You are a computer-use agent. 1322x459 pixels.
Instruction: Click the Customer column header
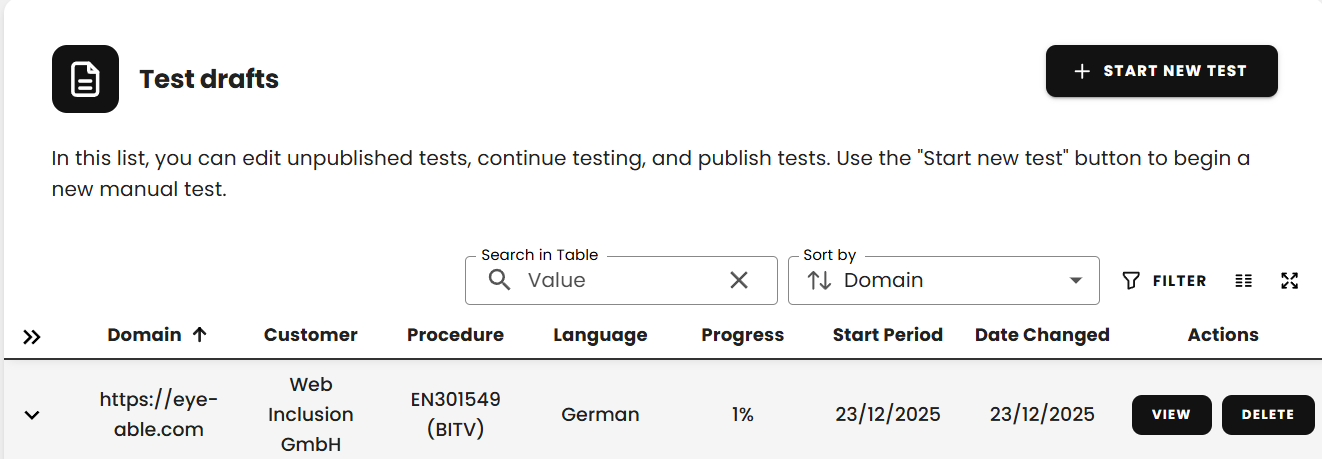coord(310,335)
